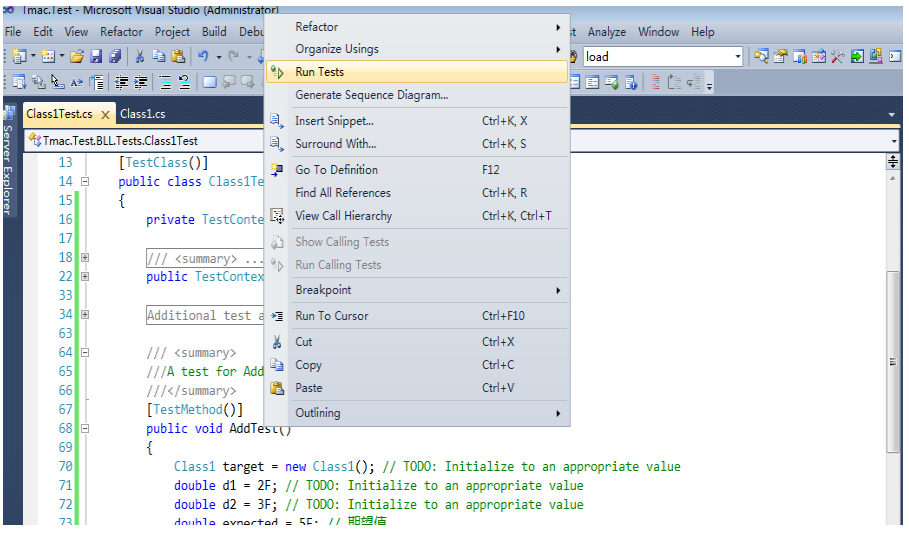Screen dimensions: 909x534
Task: Collapse the AddTest method at line 68
Action: 85,428
